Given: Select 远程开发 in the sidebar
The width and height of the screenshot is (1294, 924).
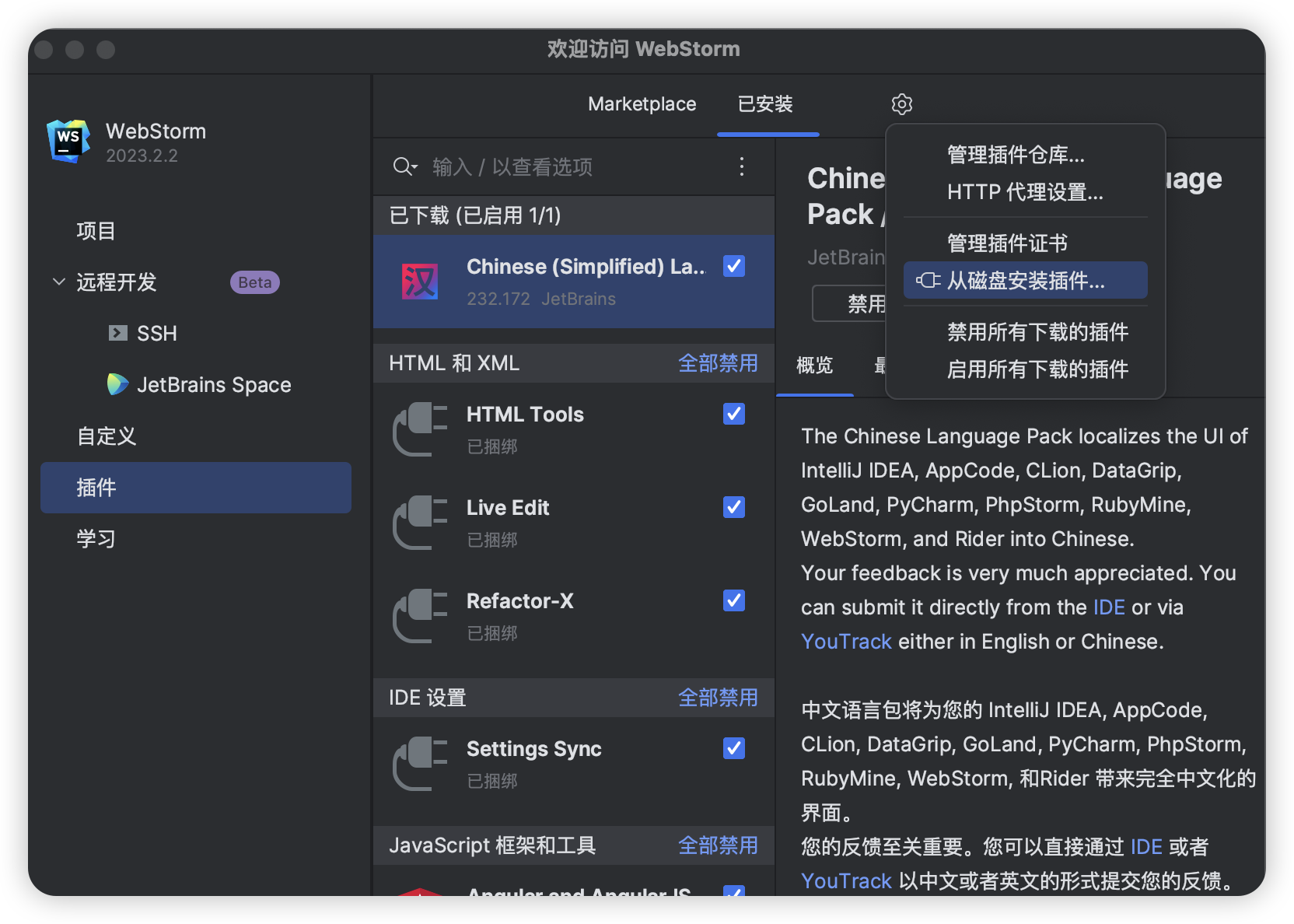Looking at the screenshot, I should pyautogui.click(x=117, y=282).
